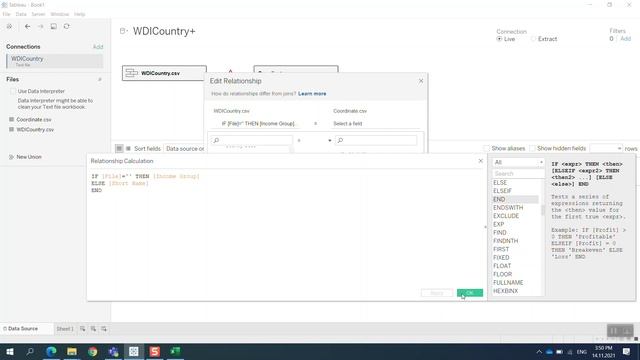Screen dimensions: 640x360
Task: Open the Tableau start page icon
Action: pyautogui.click(x=9, y=27)
